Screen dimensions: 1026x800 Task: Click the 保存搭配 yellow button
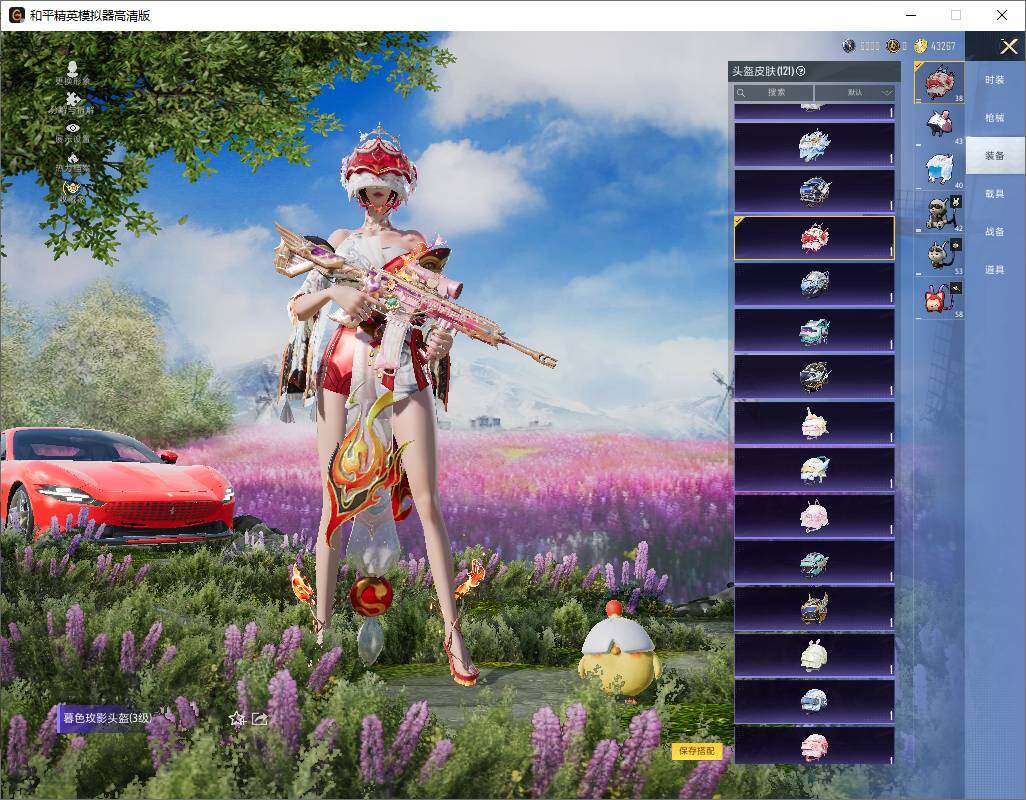pyautogui.click(x=696, y=750)
